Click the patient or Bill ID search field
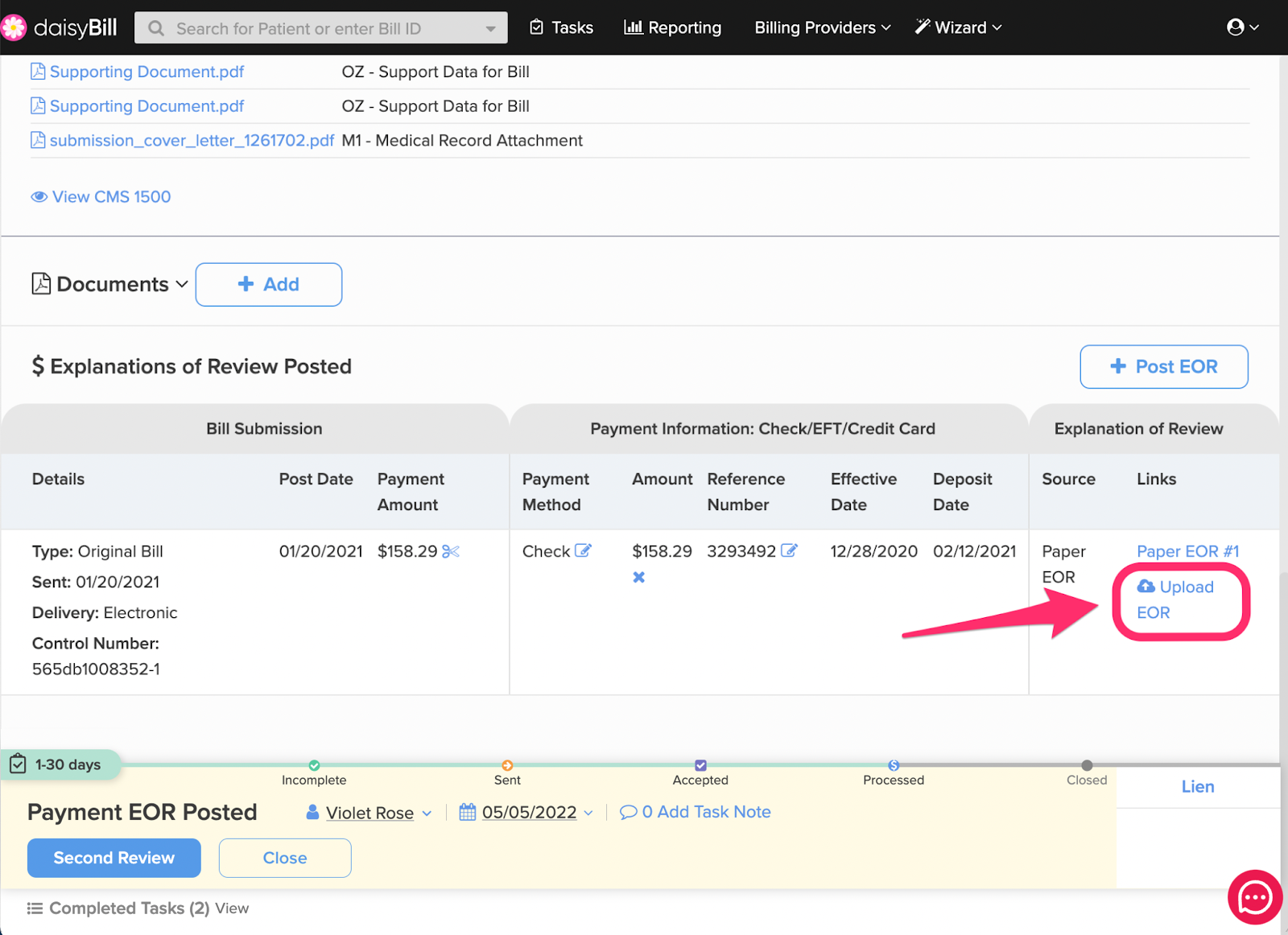The width and height of the screenshot is (1288, 935). point(320,29)
